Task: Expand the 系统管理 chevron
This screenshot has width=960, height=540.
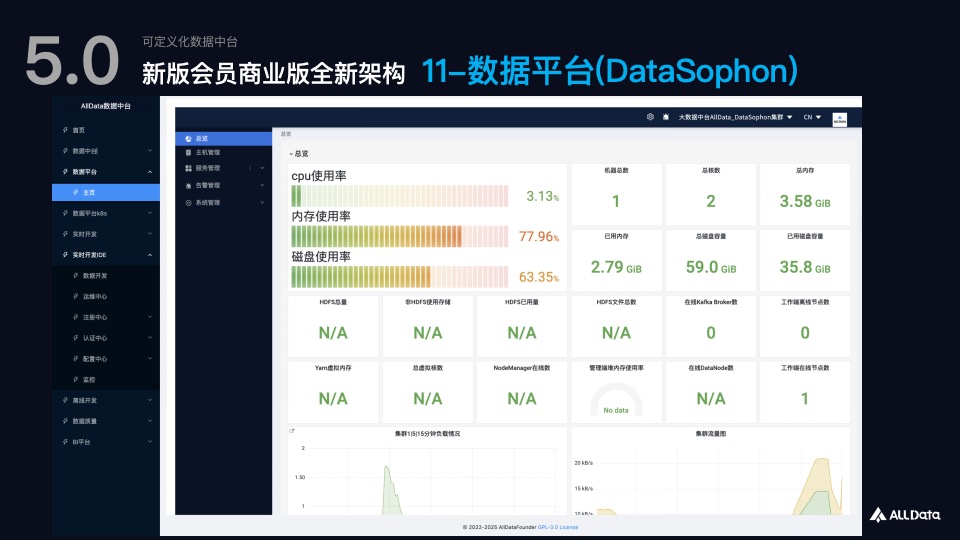Action: coord(262,203)
